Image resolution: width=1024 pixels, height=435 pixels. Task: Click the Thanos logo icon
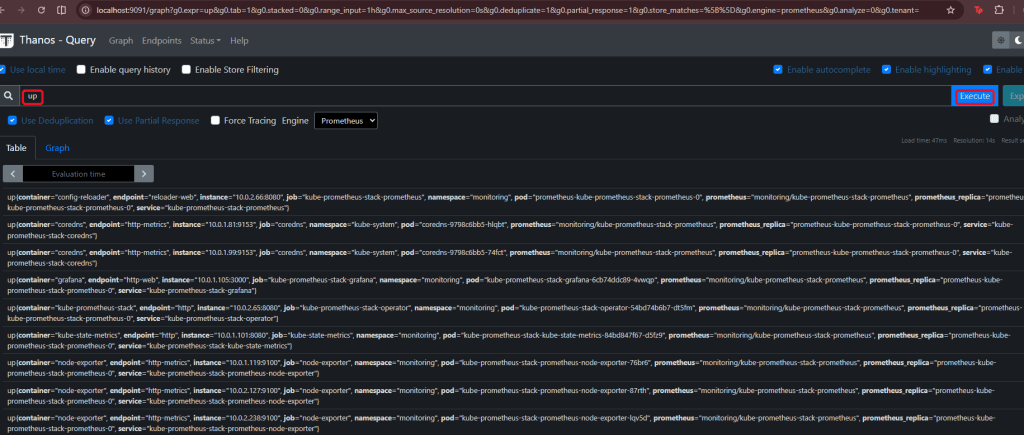[6, 40]
